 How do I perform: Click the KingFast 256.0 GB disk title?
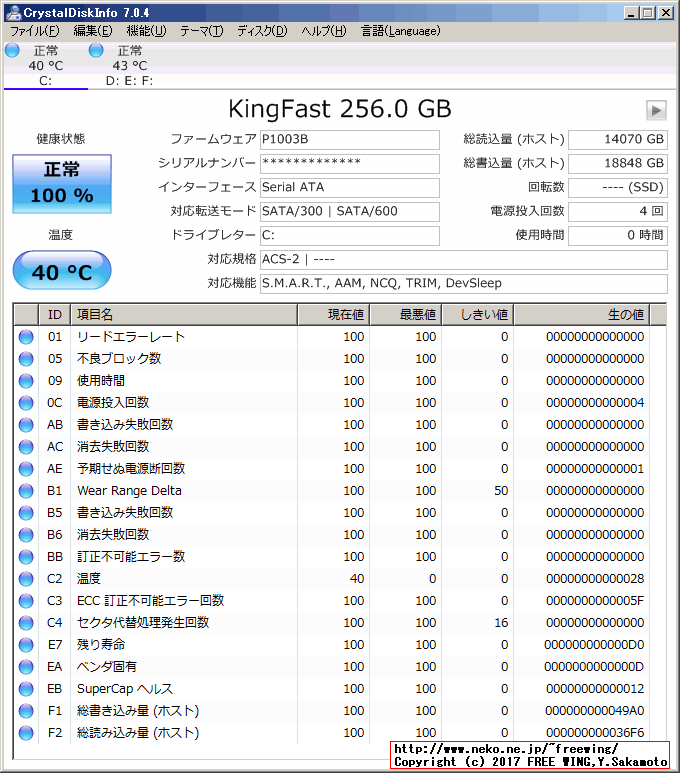coord(340,109)
